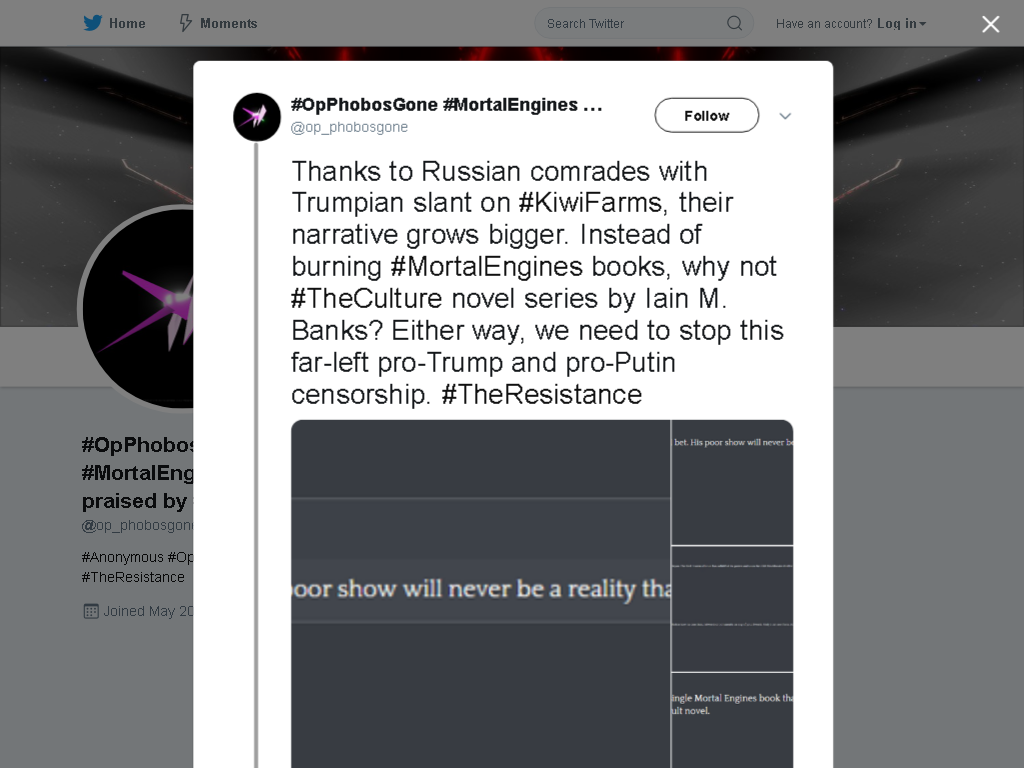Open the Log in dropdown
The width and height of the screenshot is (1024, 768).
click(x=901, y=24)
